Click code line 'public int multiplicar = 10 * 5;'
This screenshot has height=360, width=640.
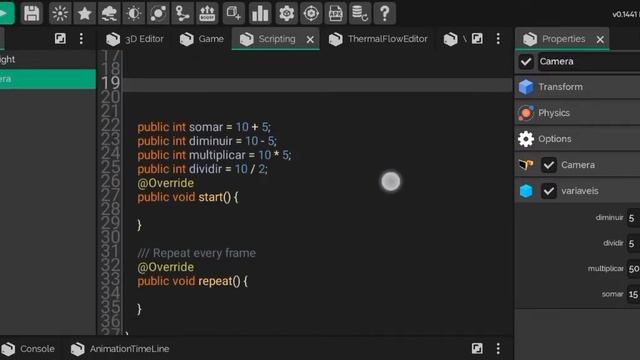[214, 155]
